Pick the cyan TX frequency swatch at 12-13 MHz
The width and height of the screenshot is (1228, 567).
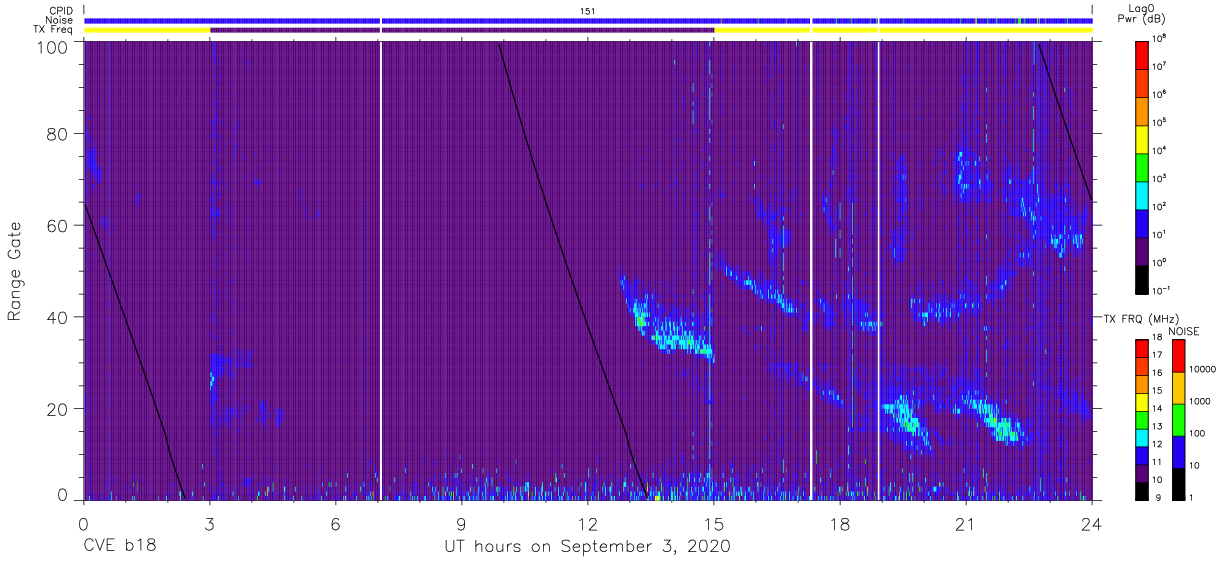click(x=1142, y=436)
